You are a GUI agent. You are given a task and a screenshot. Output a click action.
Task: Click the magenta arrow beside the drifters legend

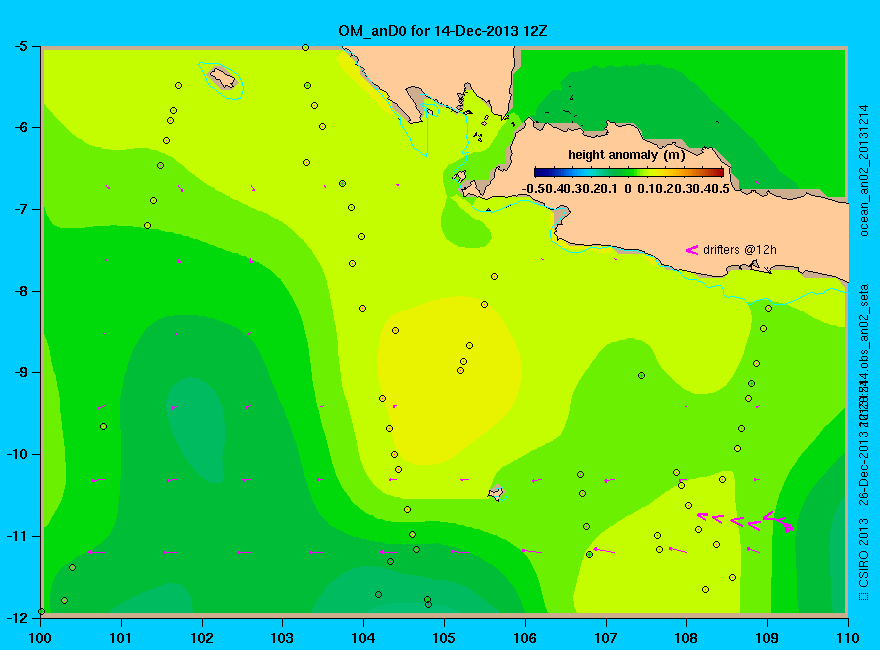click(x=691, y=250)
